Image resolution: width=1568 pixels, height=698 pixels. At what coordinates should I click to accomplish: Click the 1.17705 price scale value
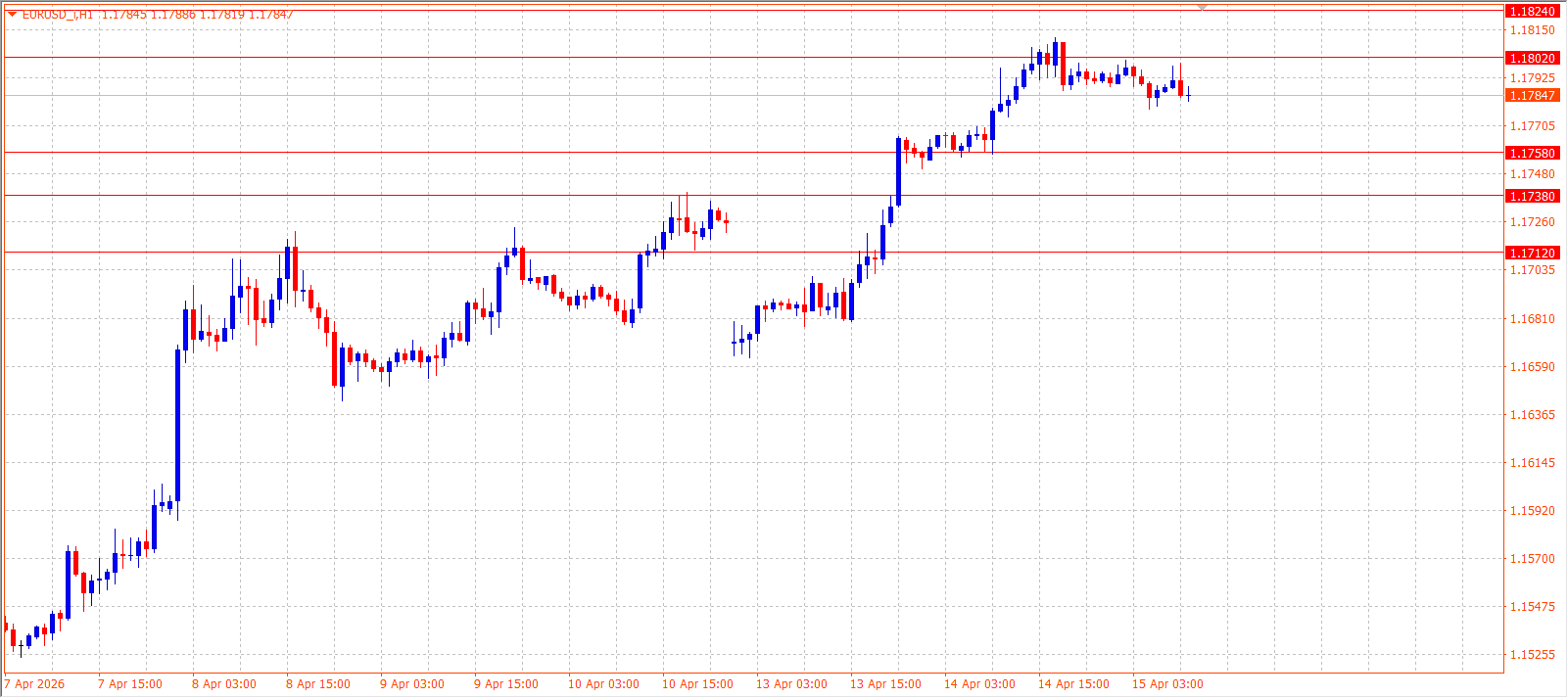point(1533,126)
